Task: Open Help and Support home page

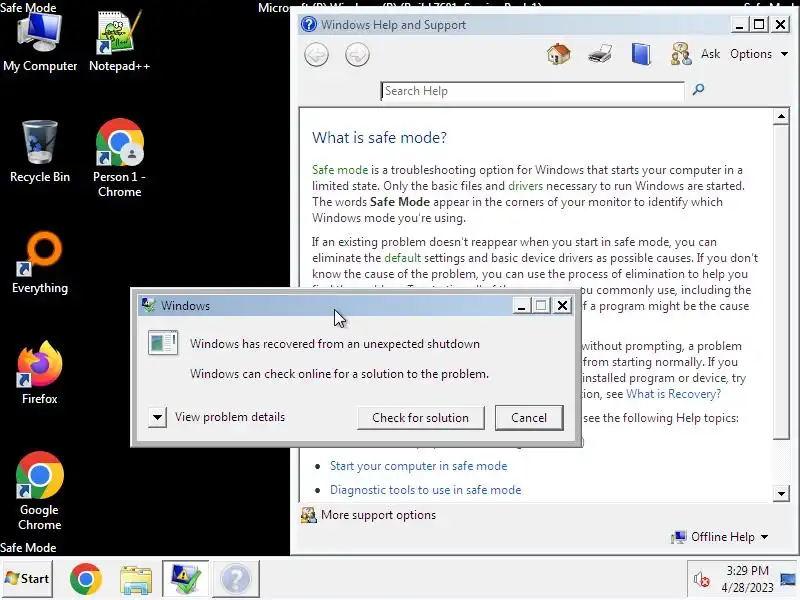Action: [559, 54]
